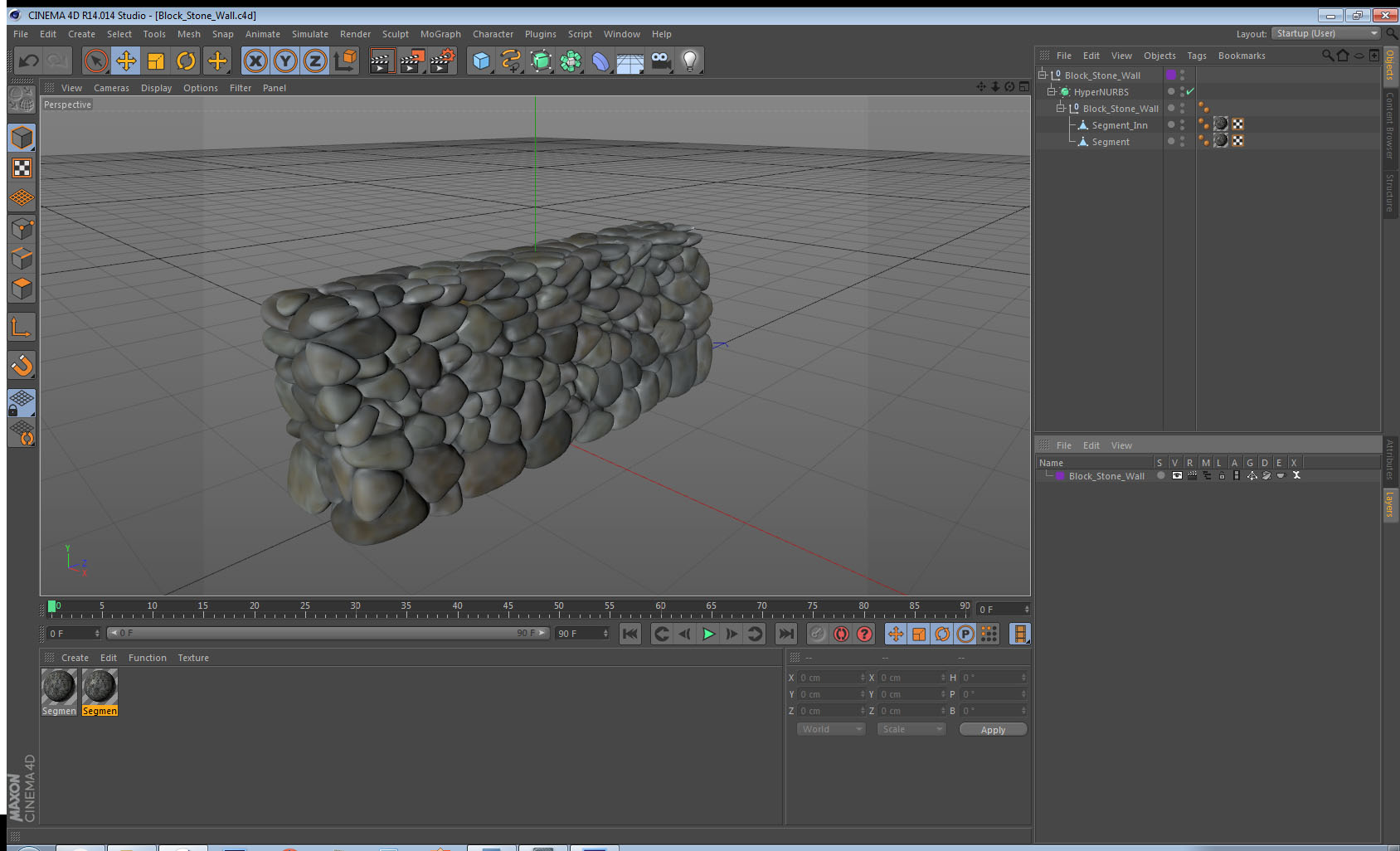Toggle Snap magnet icon
Screen dimensions: 1400x851
point(22,365)
